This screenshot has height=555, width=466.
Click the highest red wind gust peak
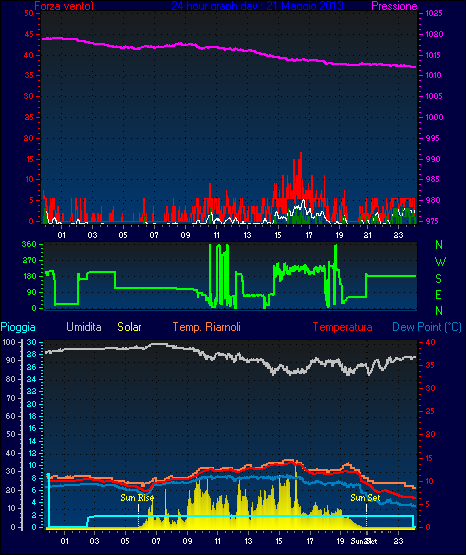pos(301,154)
